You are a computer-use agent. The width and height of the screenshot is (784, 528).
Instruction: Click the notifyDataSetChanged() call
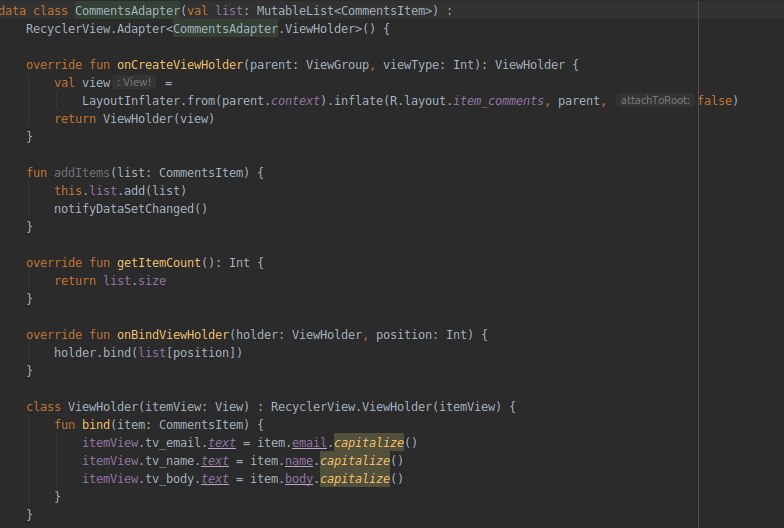point(130,208)
